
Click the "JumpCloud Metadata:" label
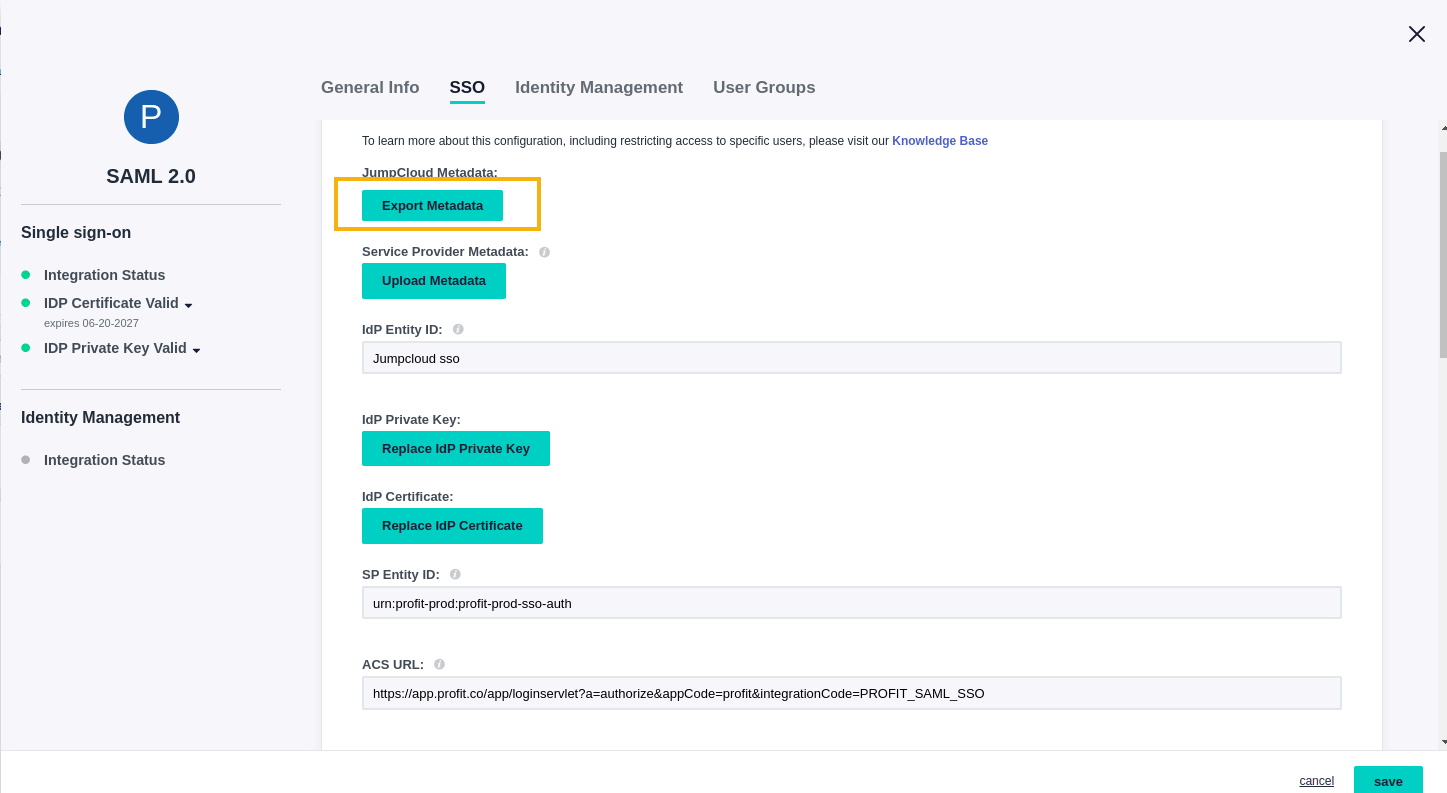coord(430,173)
